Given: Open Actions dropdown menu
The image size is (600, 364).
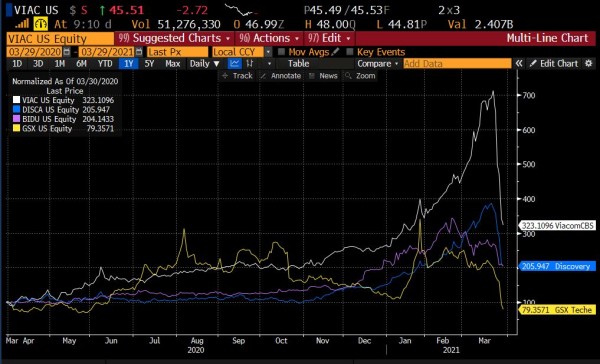Looking at the screenshot, I should tap(269, 38).
